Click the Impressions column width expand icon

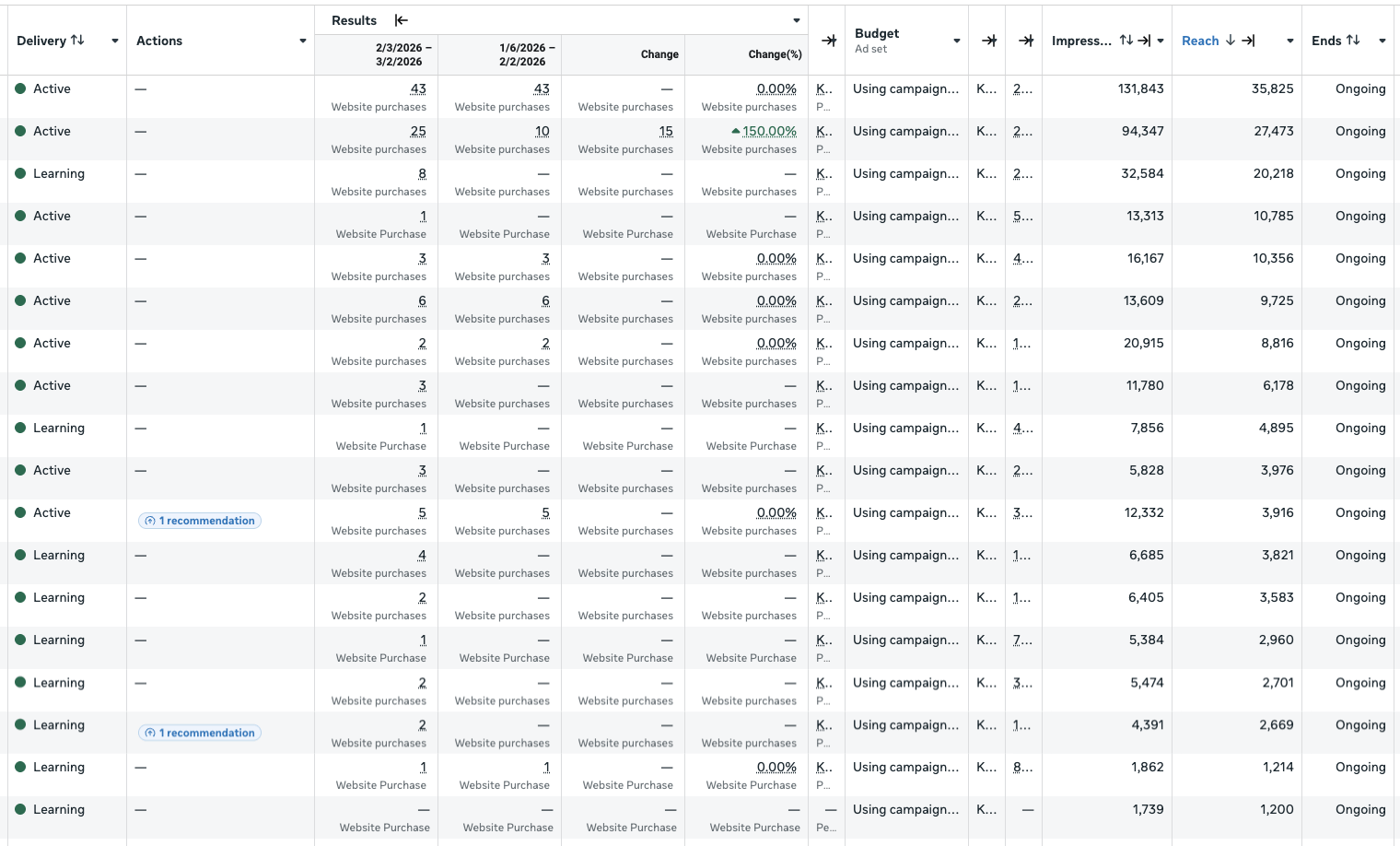[1144, 41]
